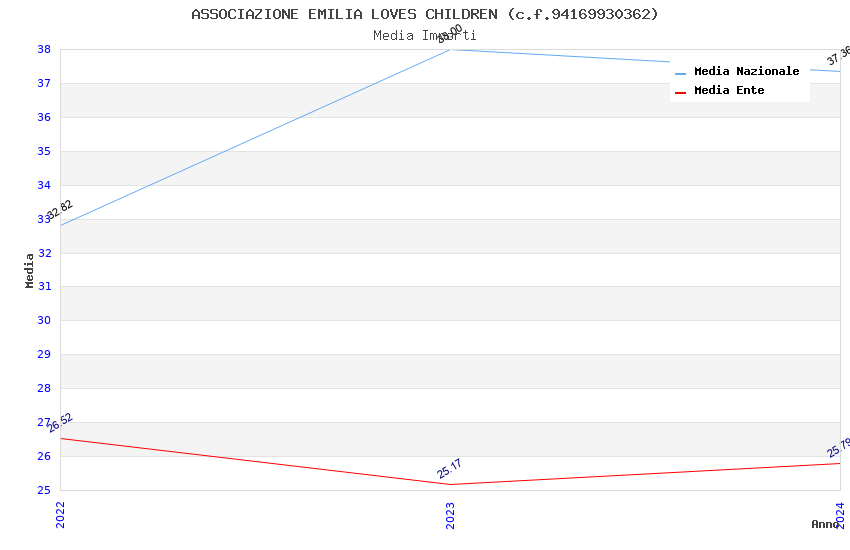The height and width of the screenshot is (550, 850).
Task: Click the Media y-axis title
Action: click(29, 270)
